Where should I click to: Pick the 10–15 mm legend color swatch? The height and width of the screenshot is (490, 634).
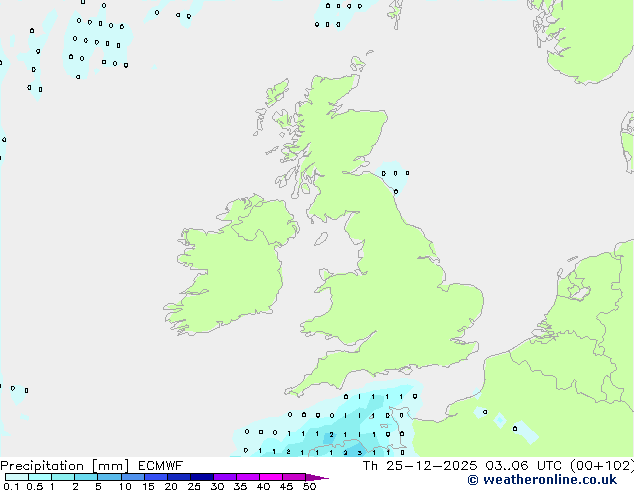(x=132, y=477)
